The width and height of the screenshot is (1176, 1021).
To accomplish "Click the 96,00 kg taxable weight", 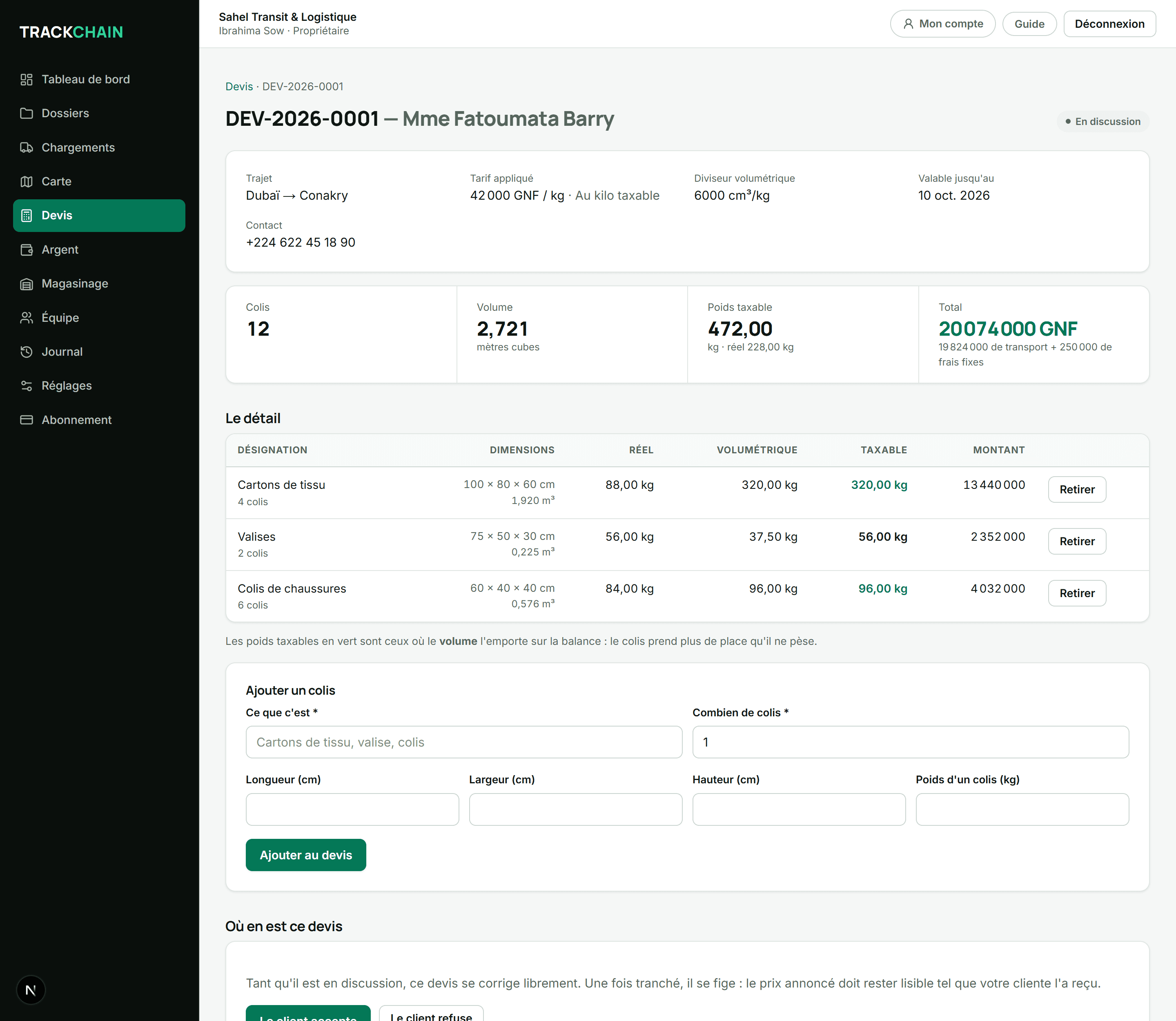I will click(882, 589).
